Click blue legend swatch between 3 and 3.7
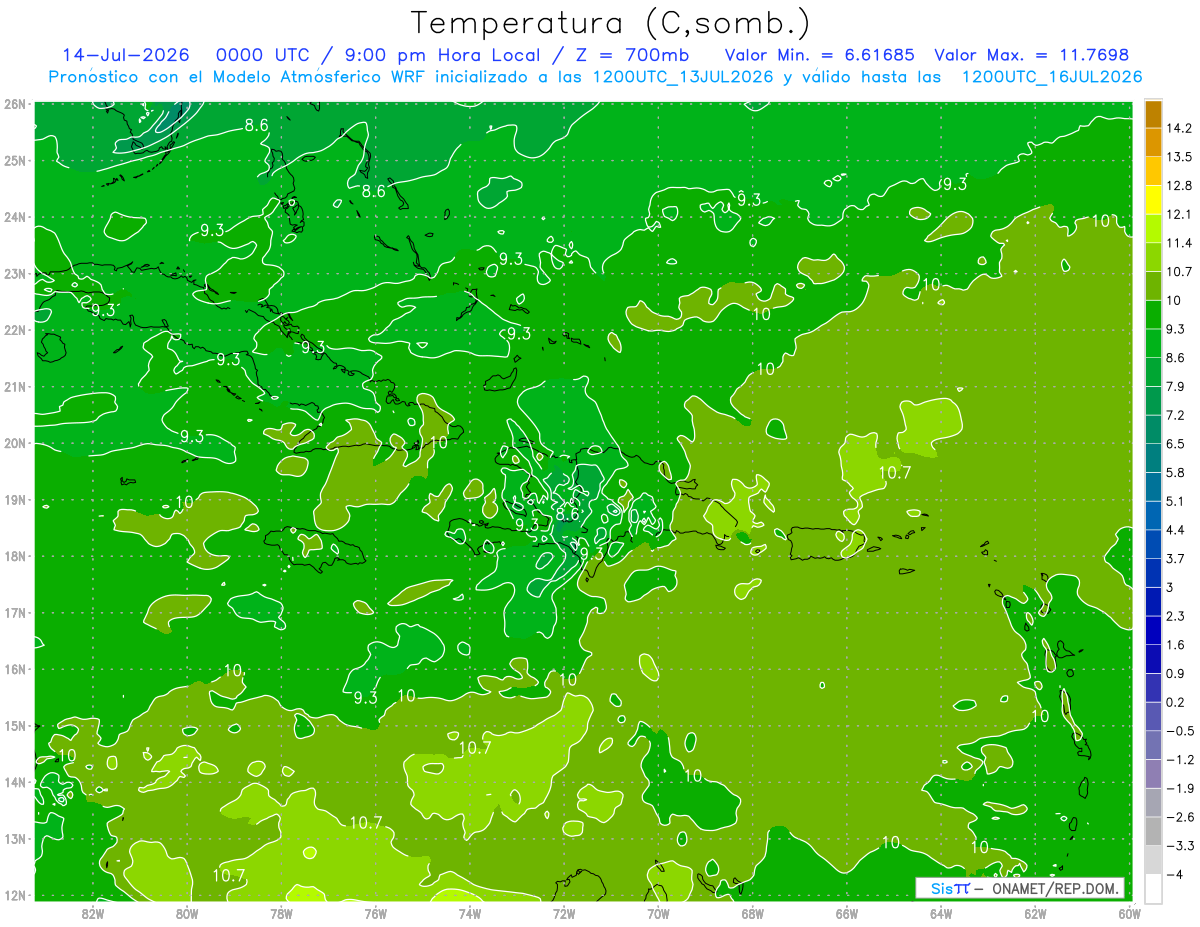The height and width of the screenshot is (927, 1200). click(x=1153, y=572)
